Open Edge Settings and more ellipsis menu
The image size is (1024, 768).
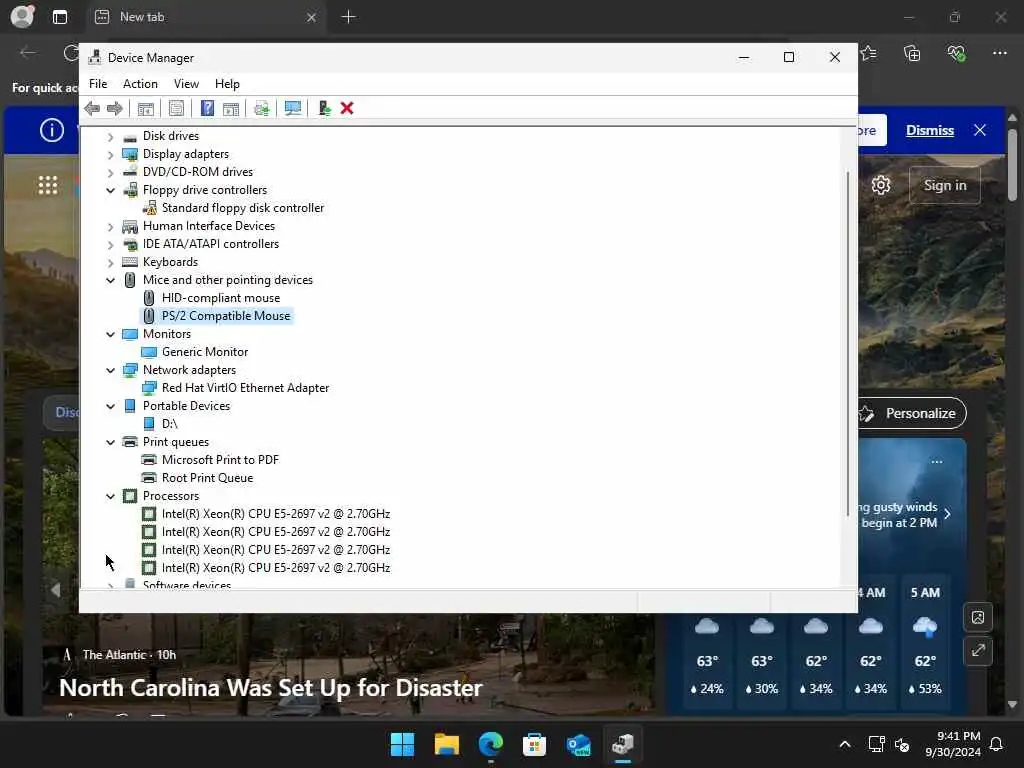[x=1000, y=54]
